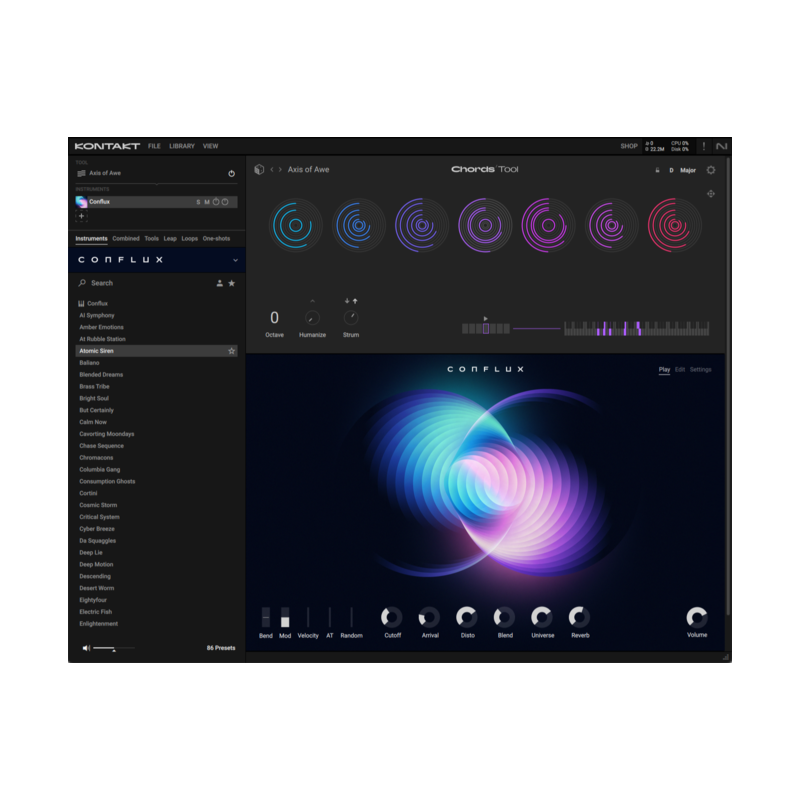Select the Cosmic Storm preset

(x=98, y=505)
